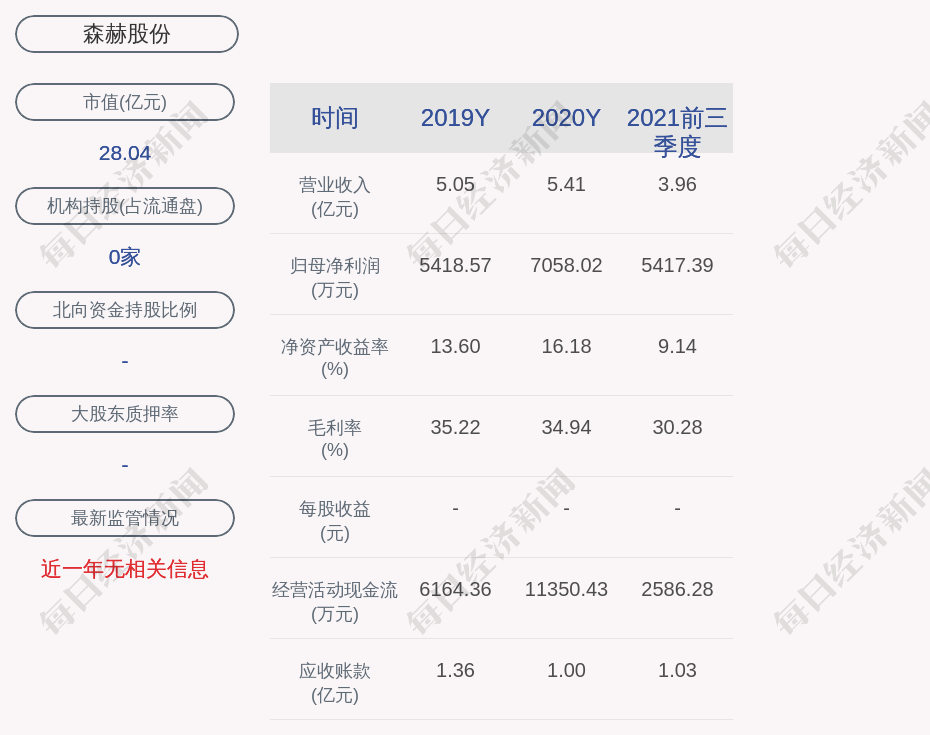930x735 pixels.
Task: Click the 28.04 market value figure
Action: [x=125, y=153]
